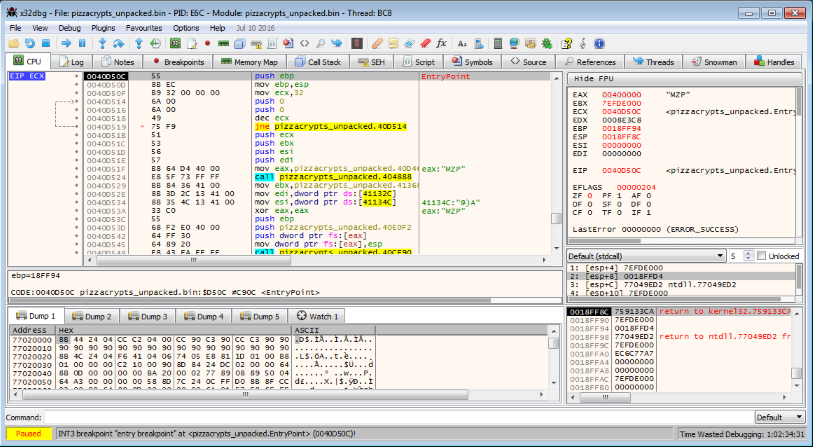Open the Plugins menu
813x447 pixels.
click(103, 28)
